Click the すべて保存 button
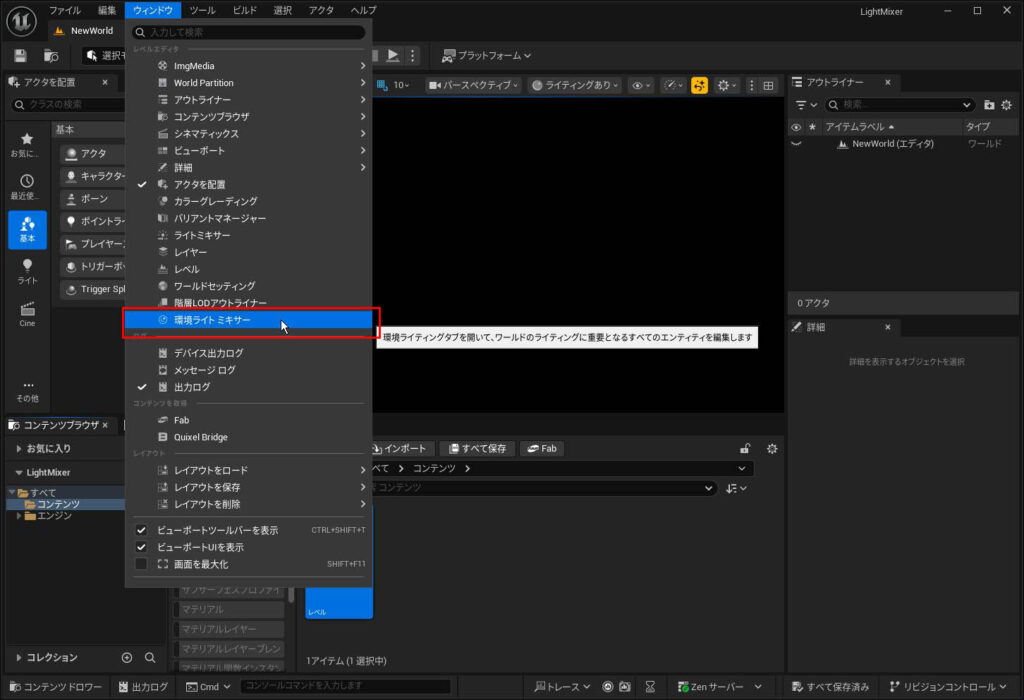Viewport: 1024px width, 700px height. pos(476,449)
